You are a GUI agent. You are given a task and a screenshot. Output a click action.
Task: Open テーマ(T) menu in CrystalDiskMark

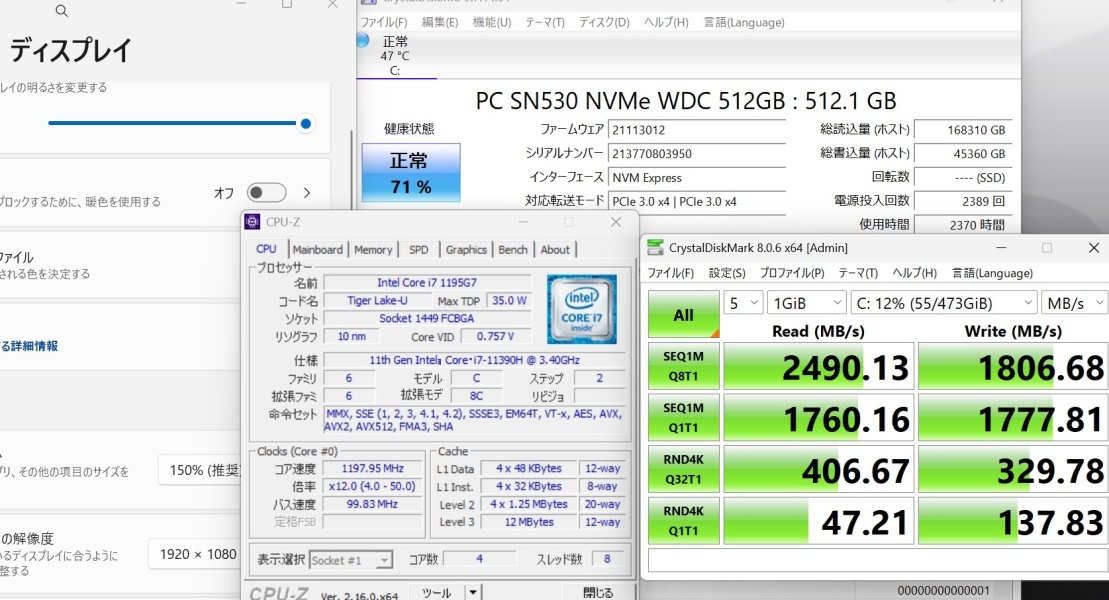click(x=858, y=273)
